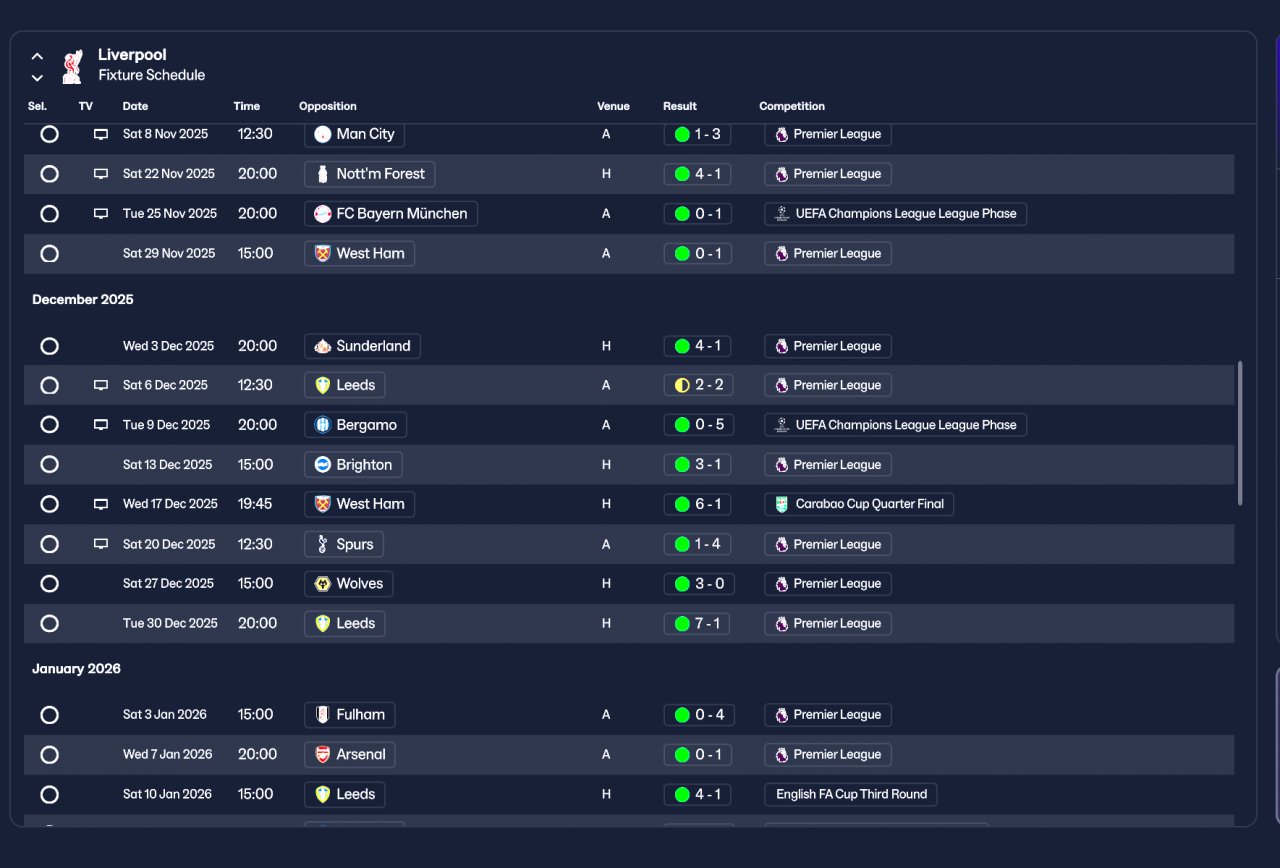
Task: Open Champions League League Phase link for Bayern
Action: click(895, 214)
